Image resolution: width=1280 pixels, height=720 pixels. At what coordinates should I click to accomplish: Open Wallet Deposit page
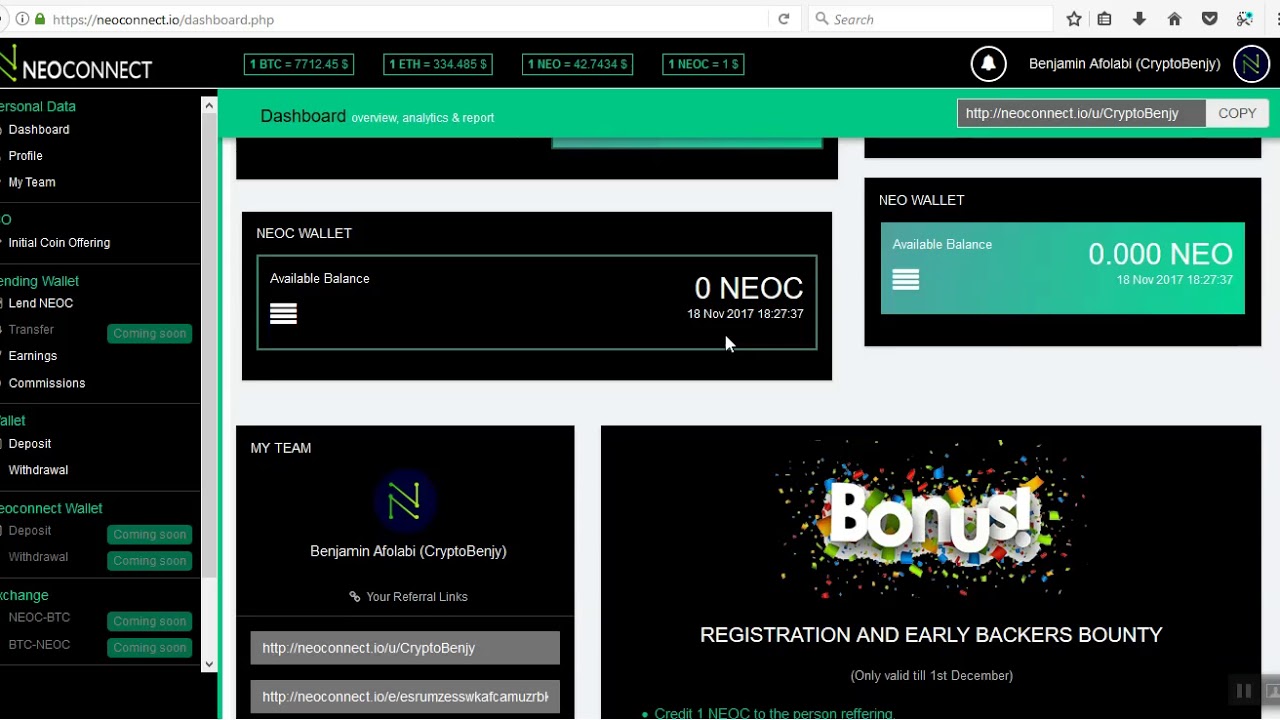(x=30, y=444)
